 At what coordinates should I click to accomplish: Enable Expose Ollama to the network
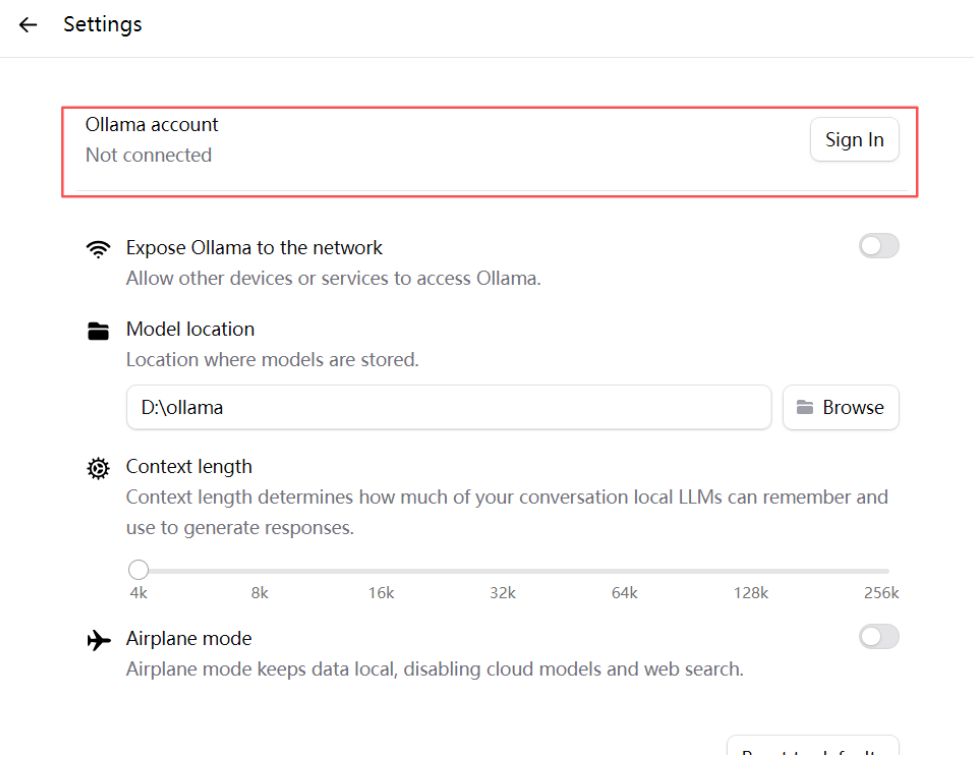(x=879, y=246)
